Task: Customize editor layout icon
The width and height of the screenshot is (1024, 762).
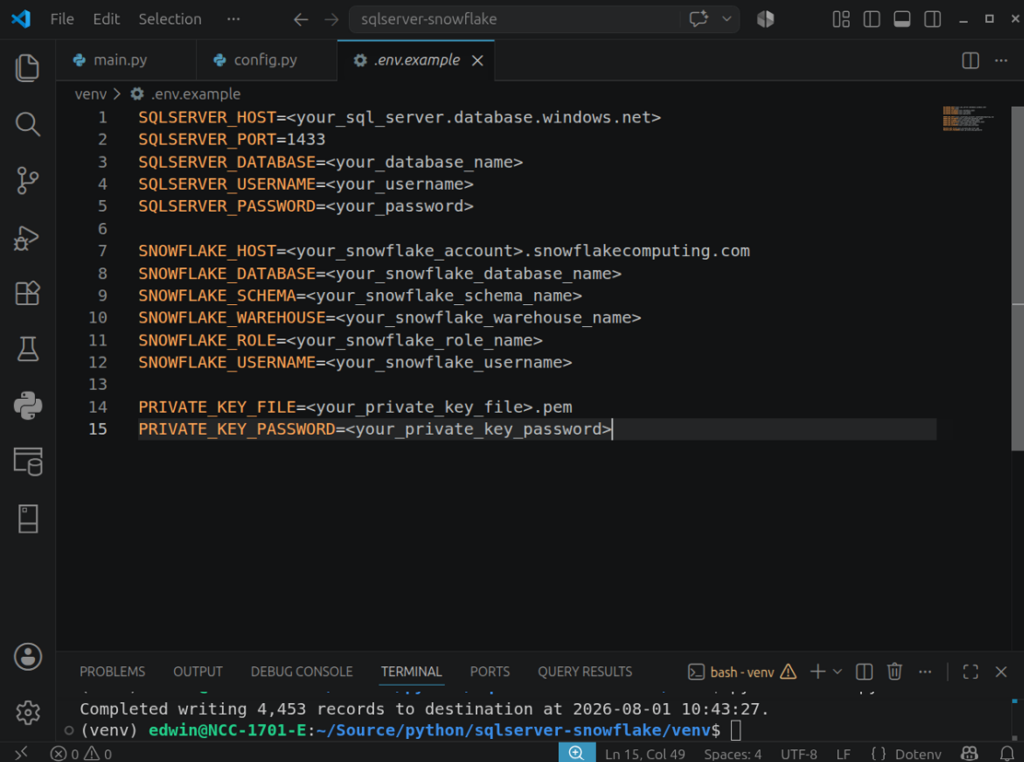Action: [841, 20]
